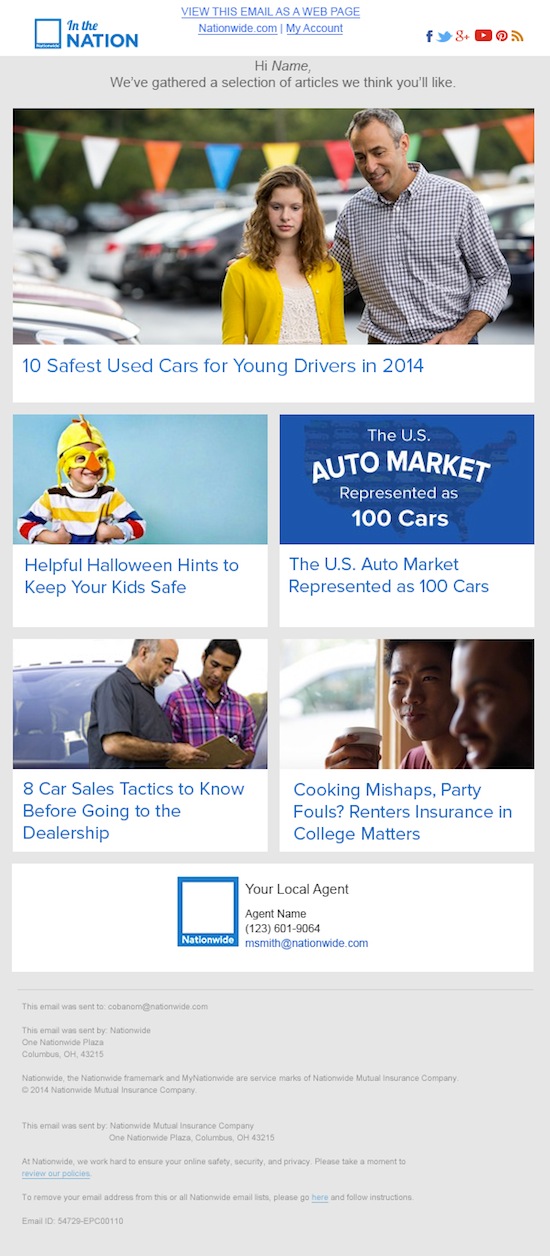The height and width of the screenshot is (1256, 550).
Task: Open the RSS feed icon
Action: [x=517, y=36]
